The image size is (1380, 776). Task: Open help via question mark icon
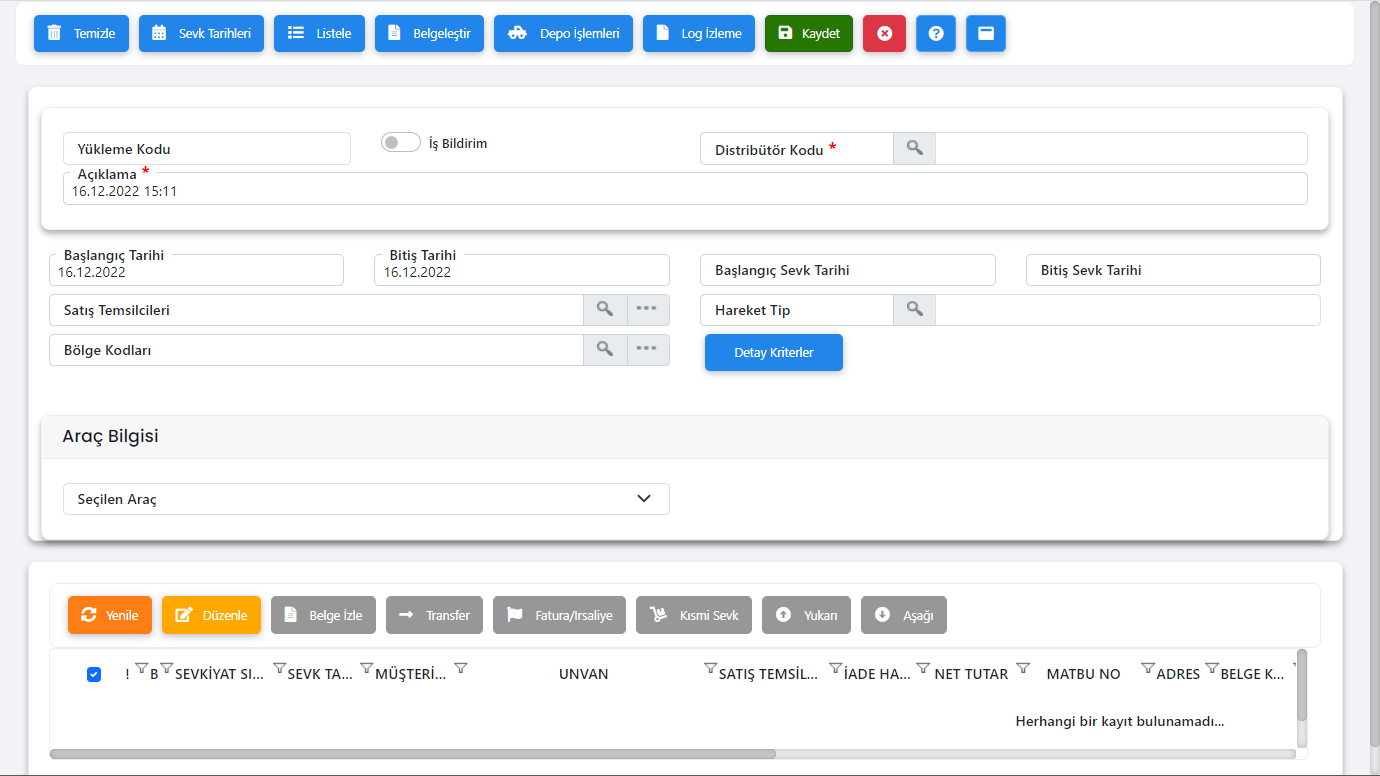pyautogui.click(x=936, y=33)
